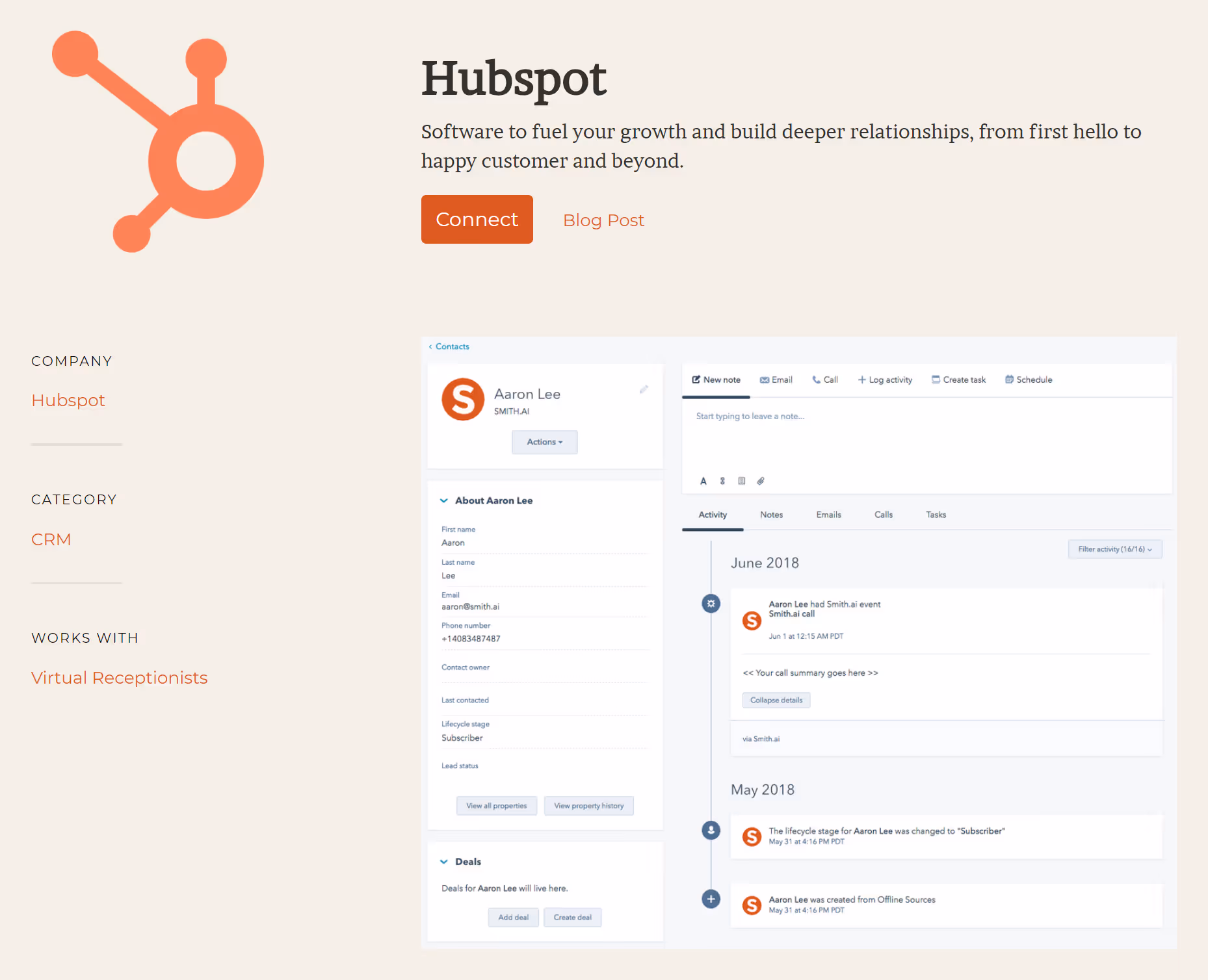
Task: Click the Schedule option
Action: pyautogui.click(x=1029, y=380)
